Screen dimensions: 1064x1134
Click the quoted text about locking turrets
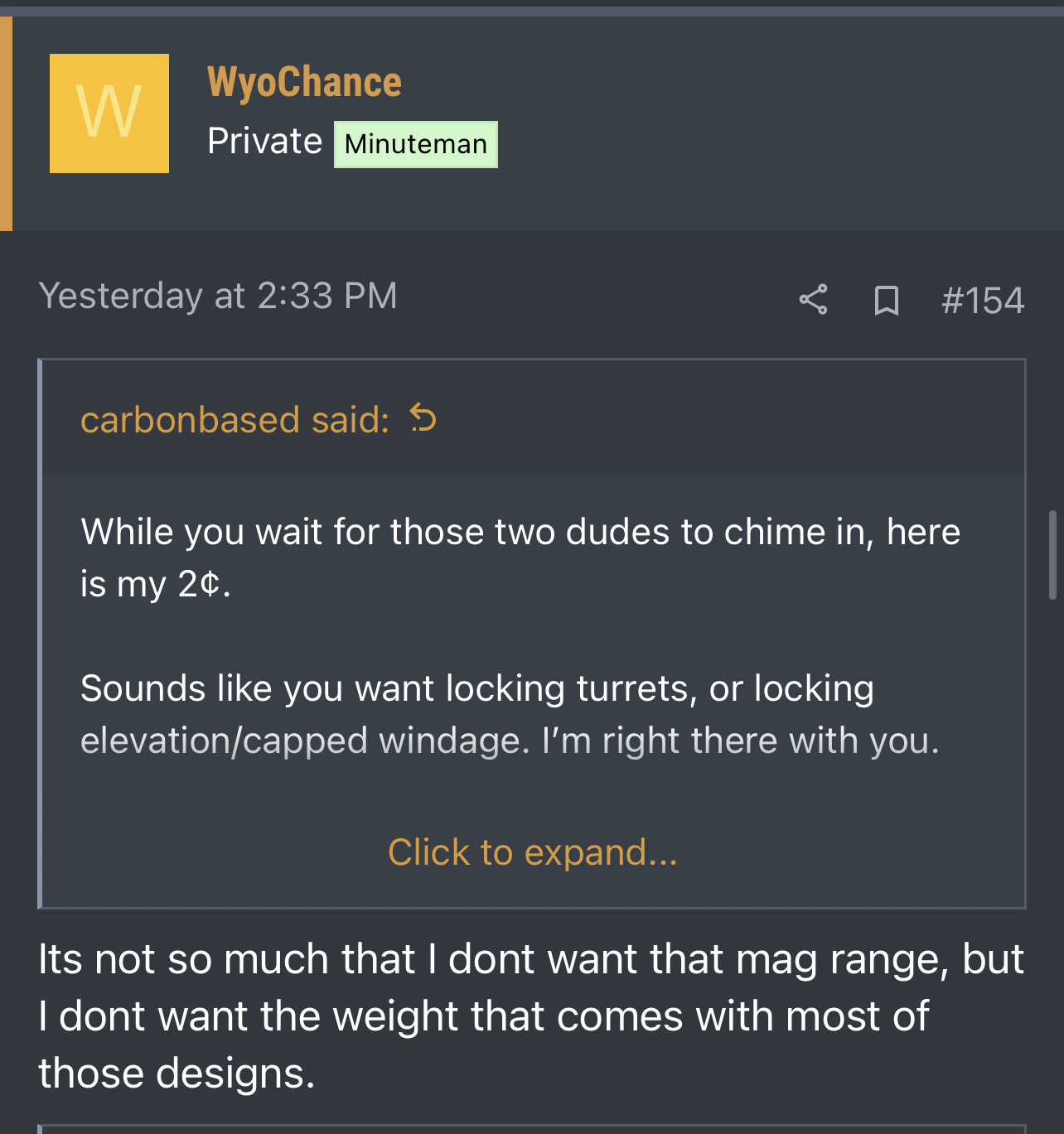tap(477, 688)
